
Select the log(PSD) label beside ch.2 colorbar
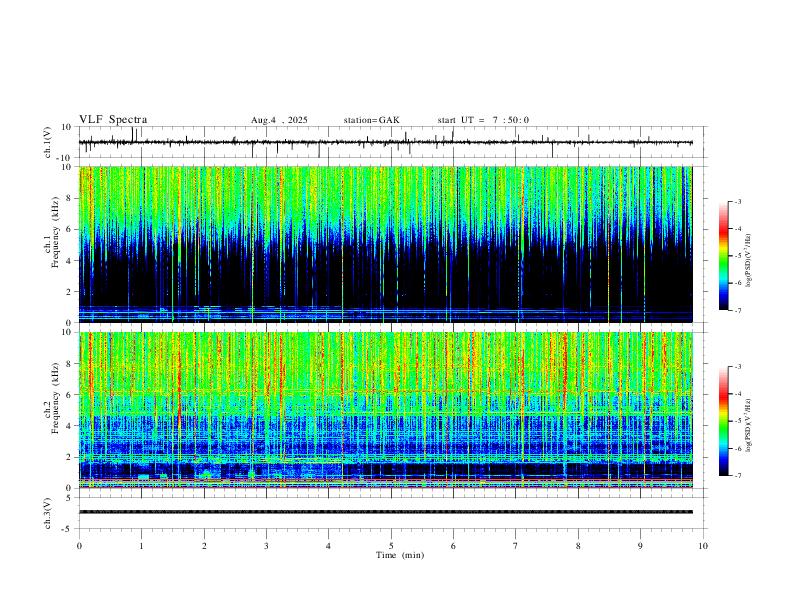(x=749, y=426)
